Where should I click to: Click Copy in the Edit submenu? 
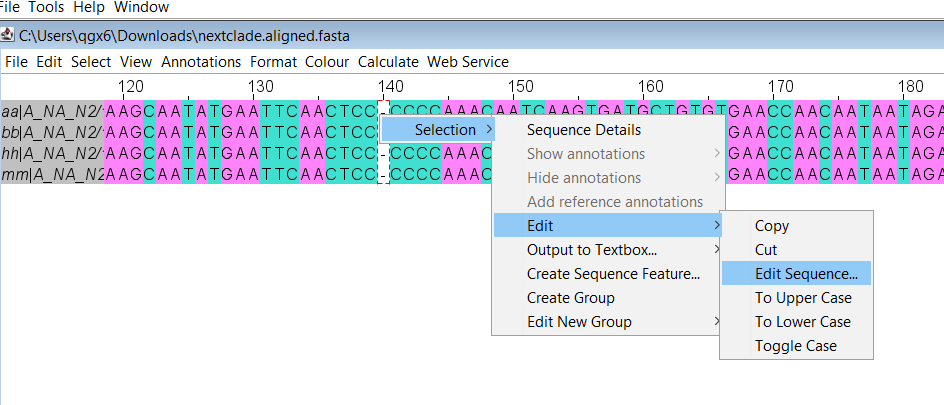point(772,226)
